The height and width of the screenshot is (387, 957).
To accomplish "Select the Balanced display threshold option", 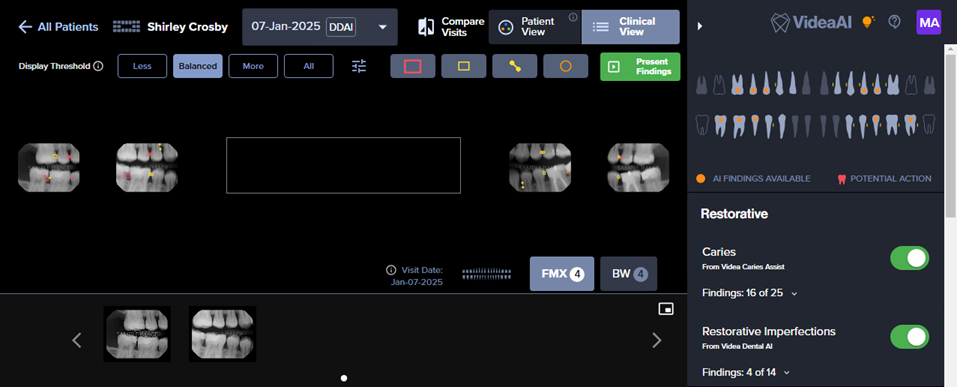I will coord(198,66).
